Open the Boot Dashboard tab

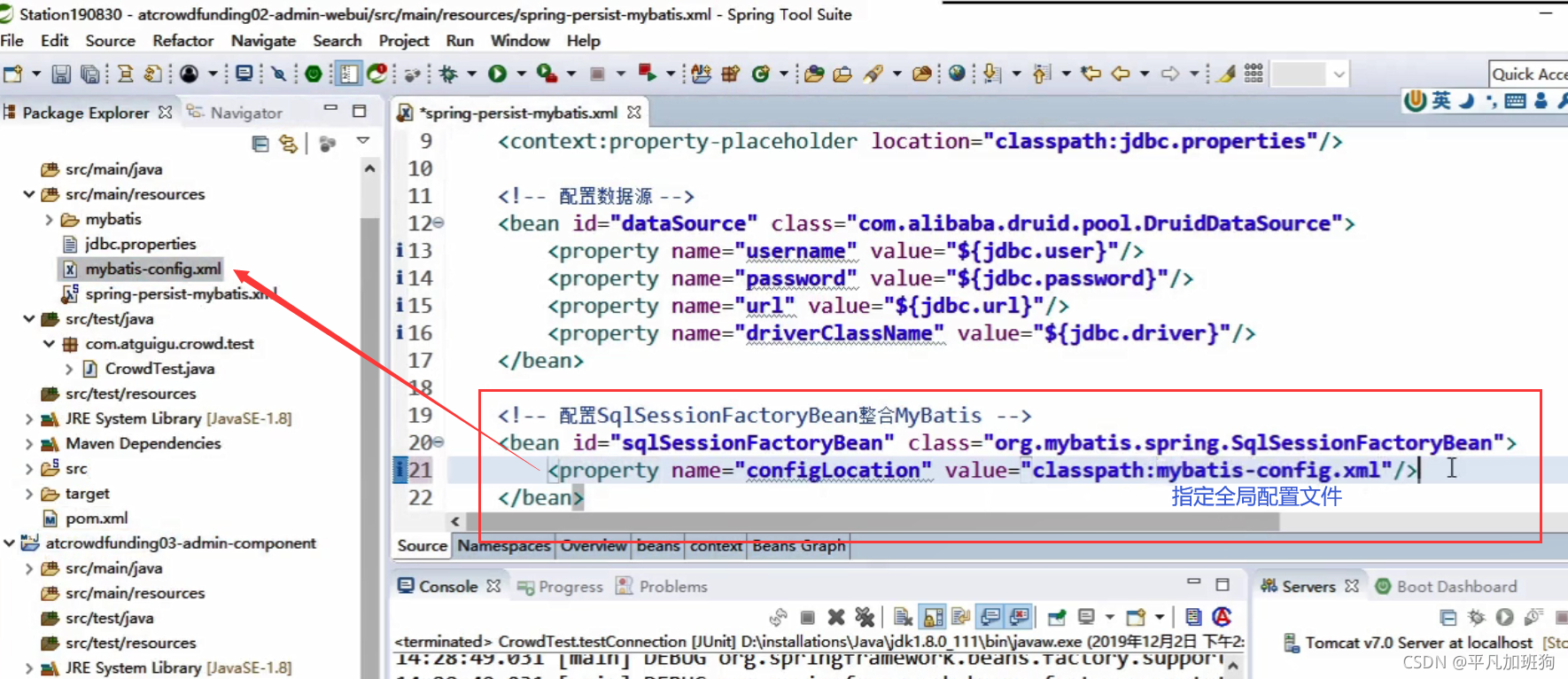coord(1445,587)
